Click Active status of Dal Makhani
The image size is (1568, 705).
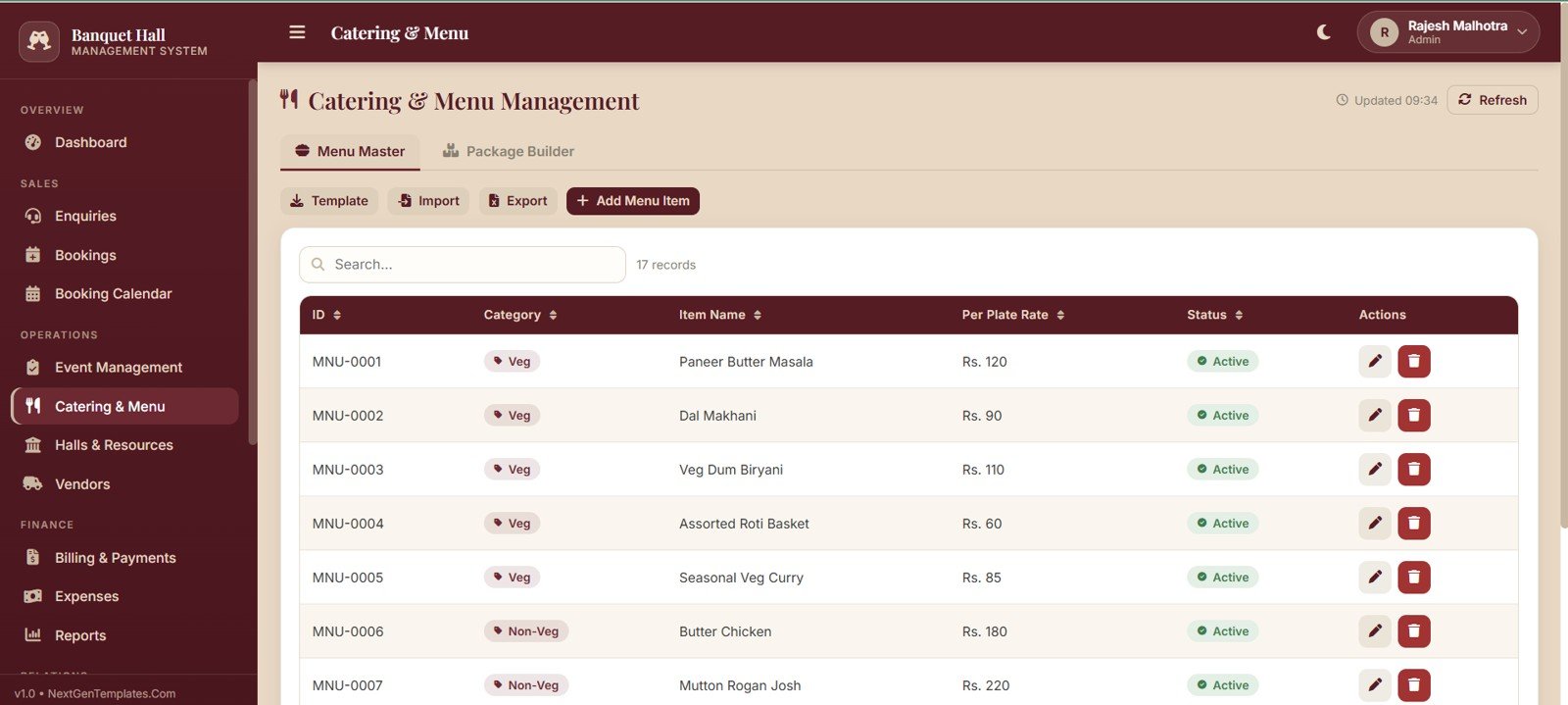tap(1222, 416)
